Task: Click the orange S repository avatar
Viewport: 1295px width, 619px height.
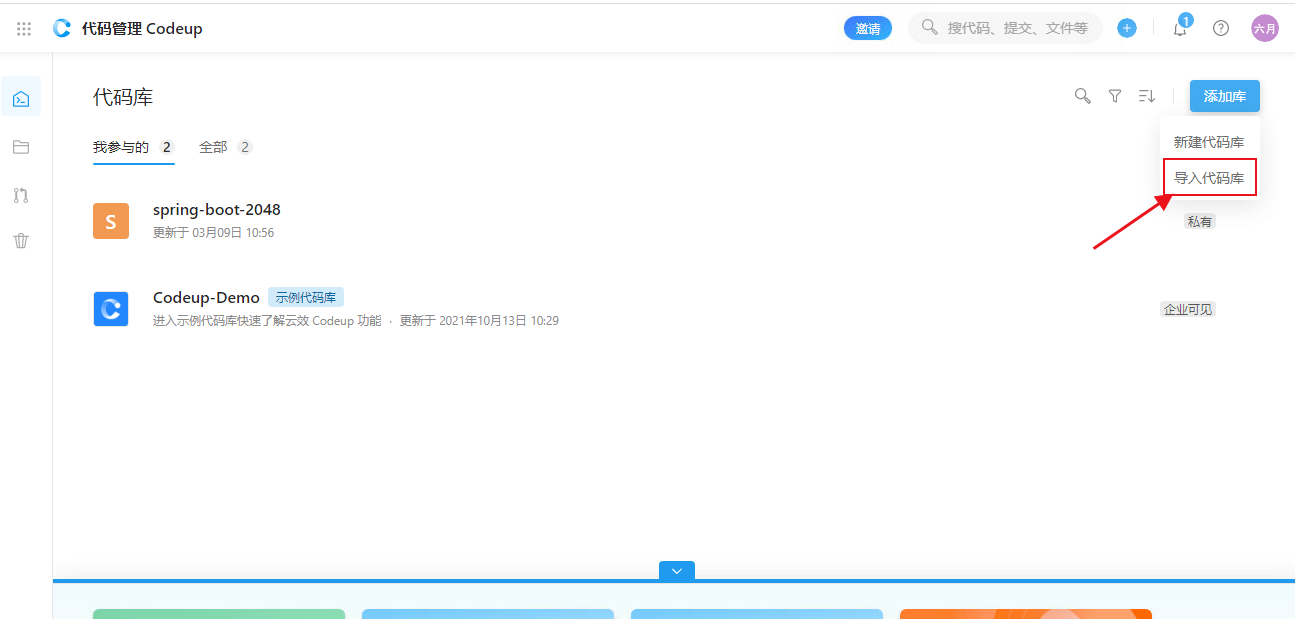Action: point(111,220)
